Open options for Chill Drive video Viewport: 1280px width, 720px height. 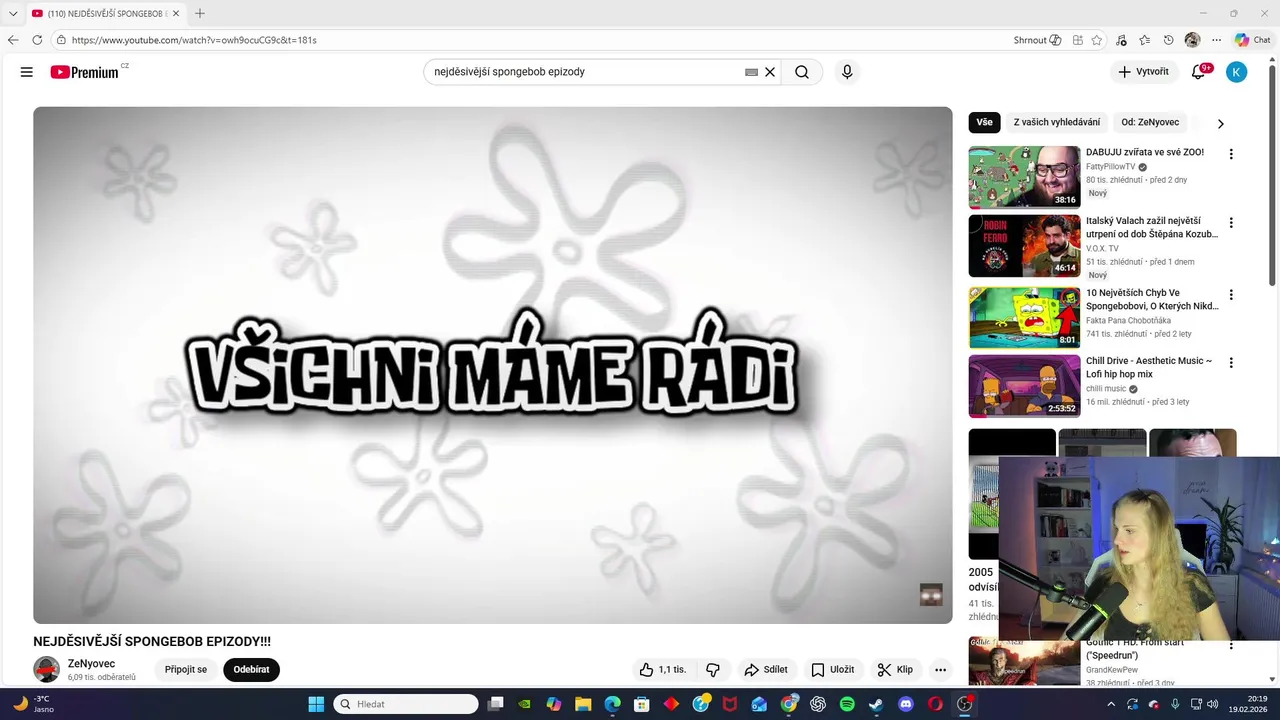[x=1231, y=363]
